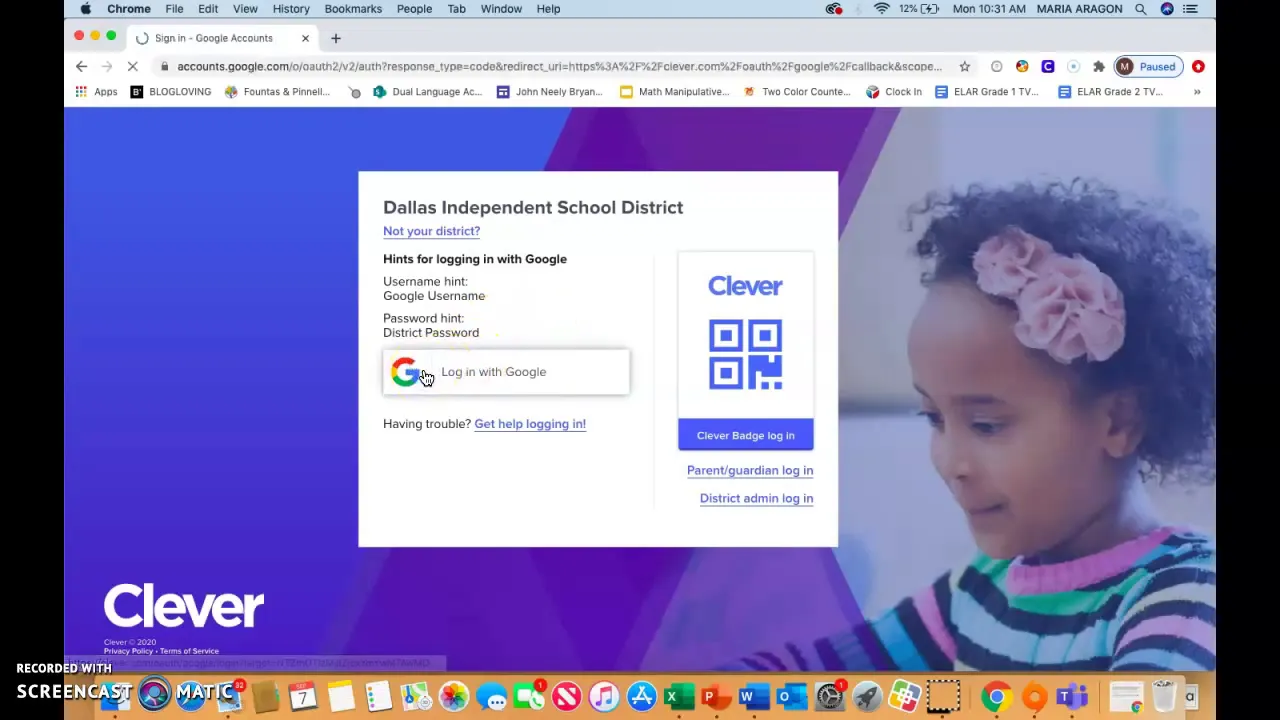This screenshot has width=1280, height=720.
Task: Launch Music app from the Dock
Action: (604, 696)
